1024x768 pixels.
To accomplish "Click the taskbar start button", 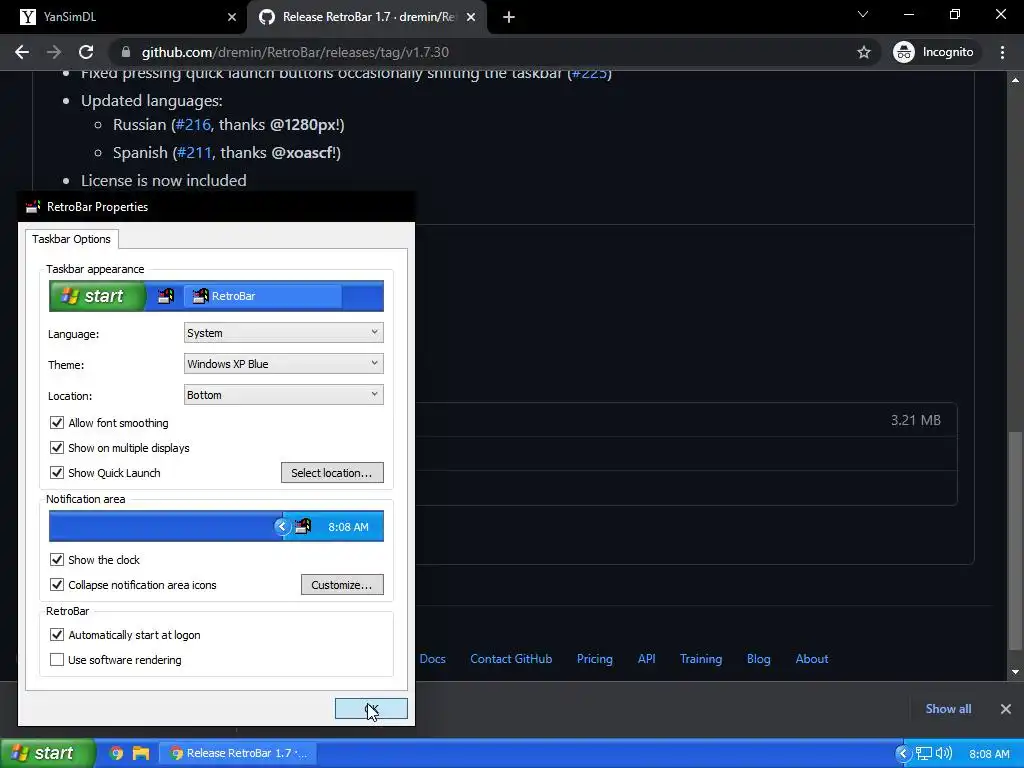I will click(x=47, y=753).
